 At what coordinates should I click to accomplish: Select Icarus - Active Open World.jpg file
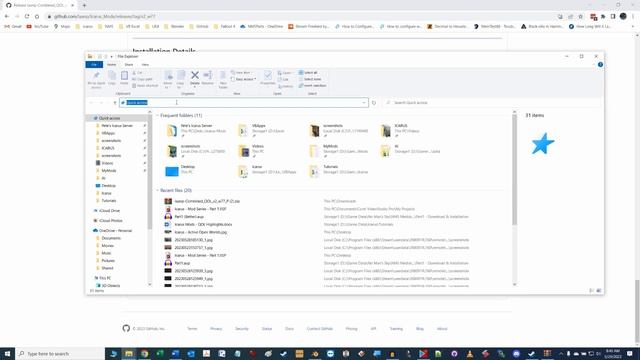200,232
